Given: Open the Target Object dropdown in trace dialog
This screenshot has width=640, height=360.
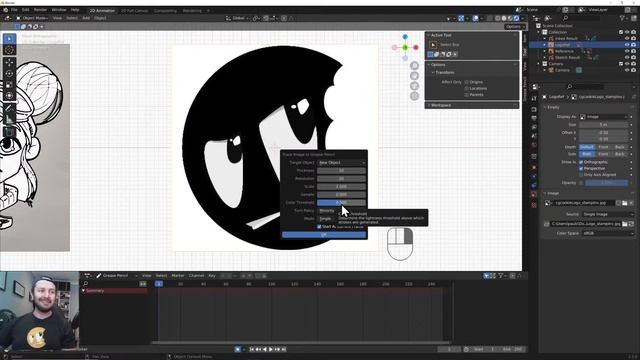Looking at the screenshot, I should coord(342,162).
